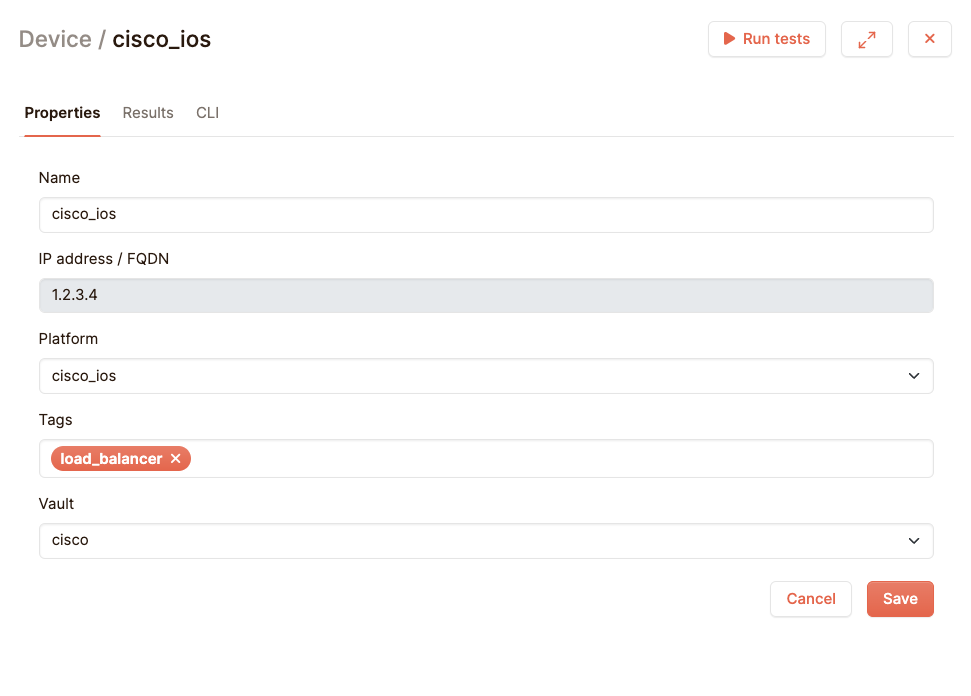The width and height of the screenshot is (971, 696).
Task: Click the IP address field showing 1.2.3.4
Action: tap(485, 296)
